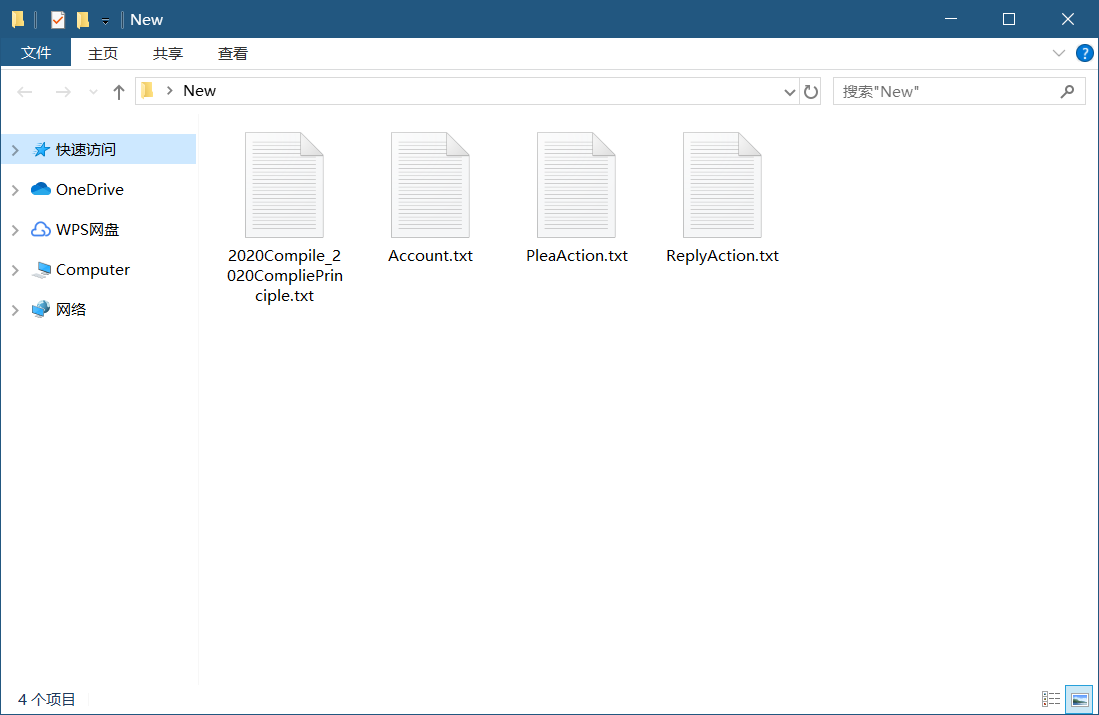The image size is (1099, 715).
Task: Open the address bar dropdown arrow
Action: pos(789,90)
